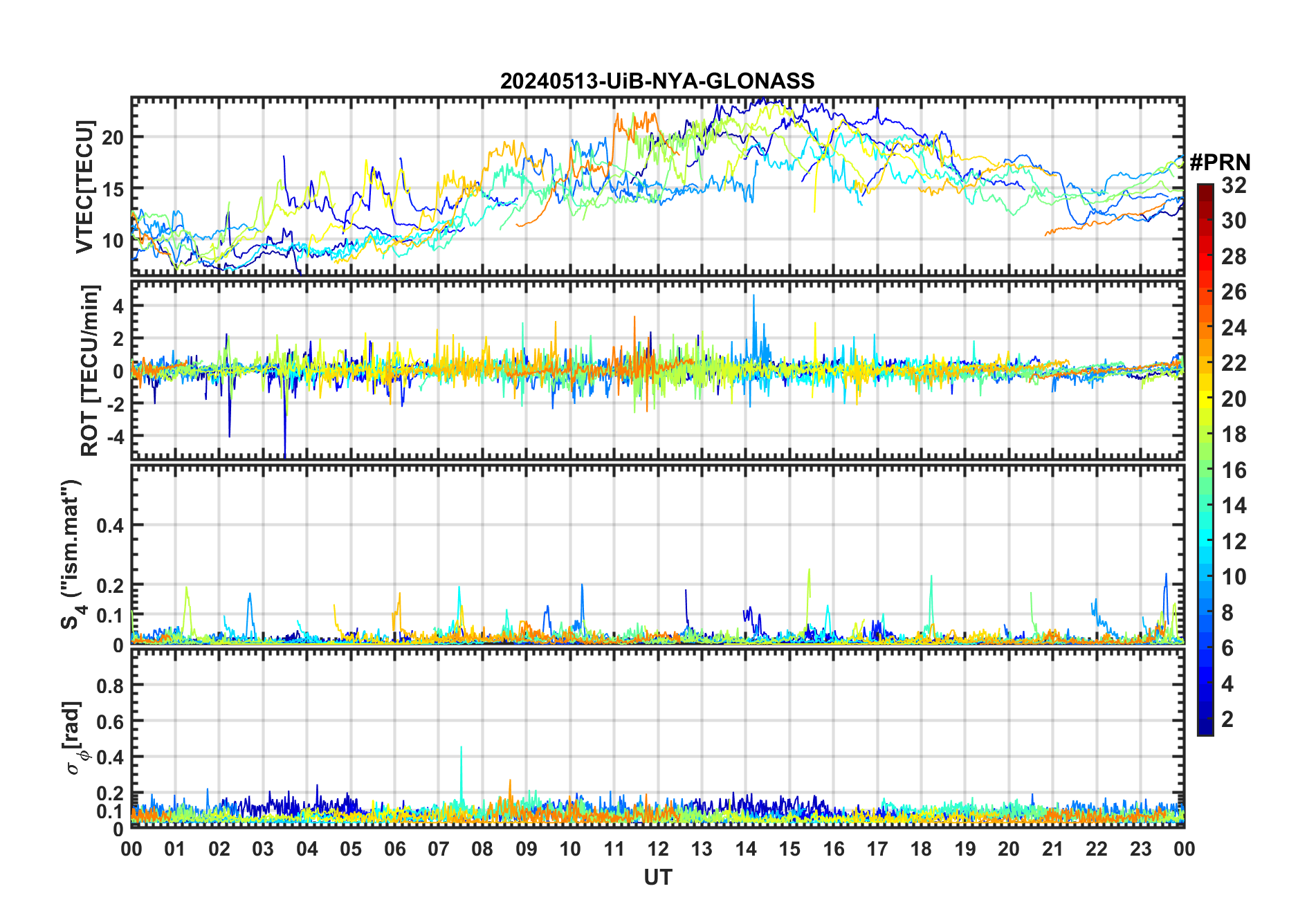Pick colorbar tick label 22
Image resolution: width=1316 pixels, height=920 pixels.
point(1234,363)
